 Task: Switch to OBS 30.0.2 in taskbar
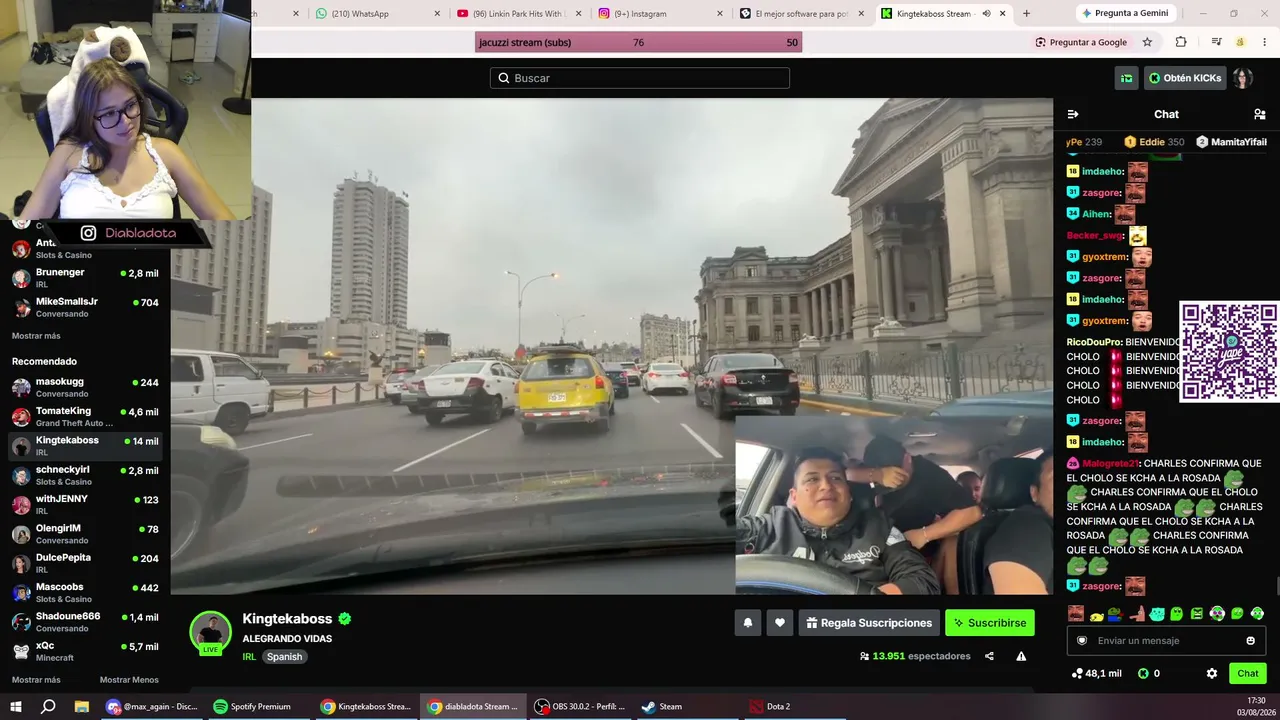580,706
